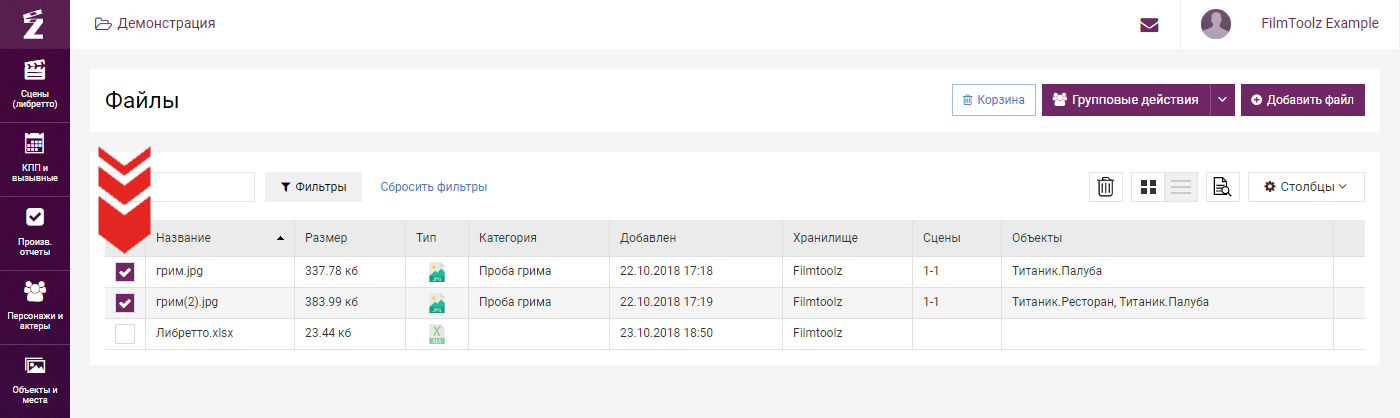Switch to list rows view

click(1181, 187)
